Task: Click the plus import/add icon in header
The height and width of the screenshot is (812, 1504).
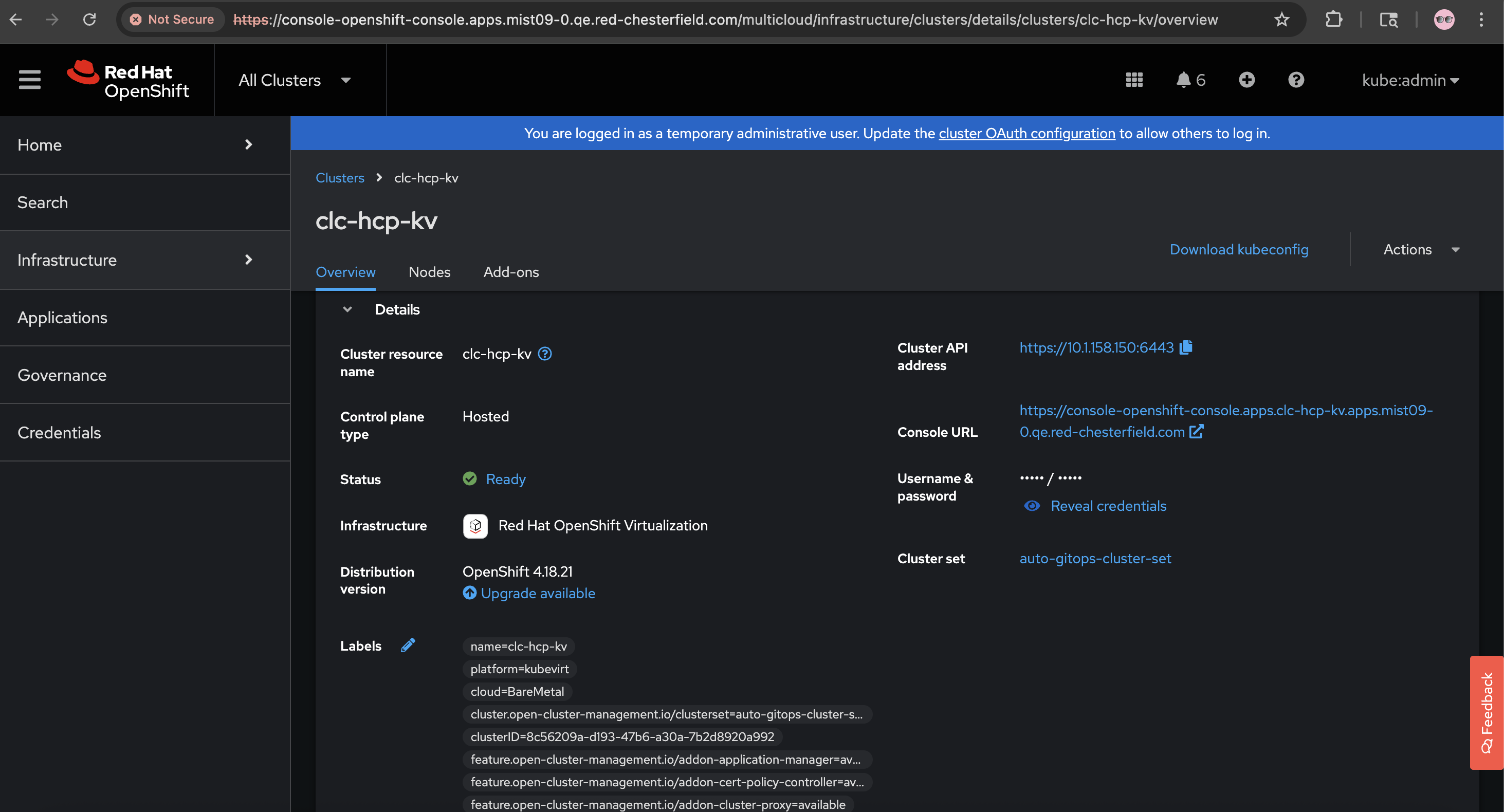Action: click(x=1246, y=80)
